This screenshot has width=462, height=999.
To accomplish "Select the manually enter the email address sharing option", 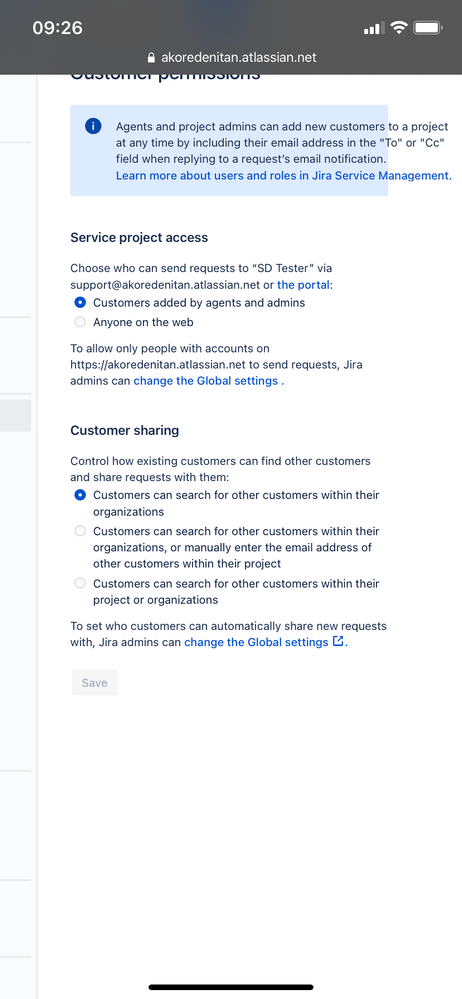I will point(80,531).
